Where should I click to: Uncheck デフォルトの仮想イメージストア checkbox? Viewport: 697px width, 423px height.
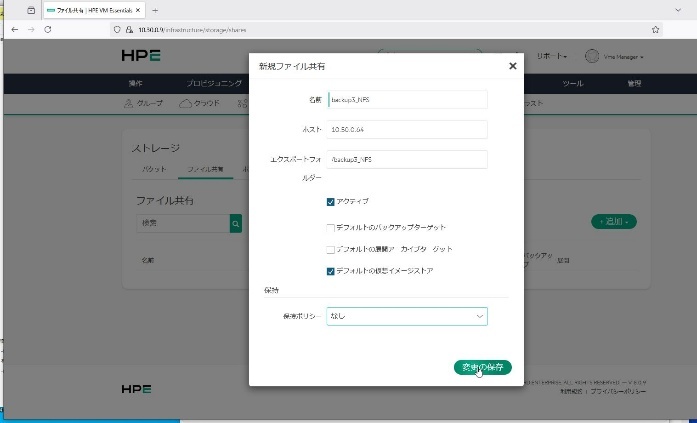331,270
